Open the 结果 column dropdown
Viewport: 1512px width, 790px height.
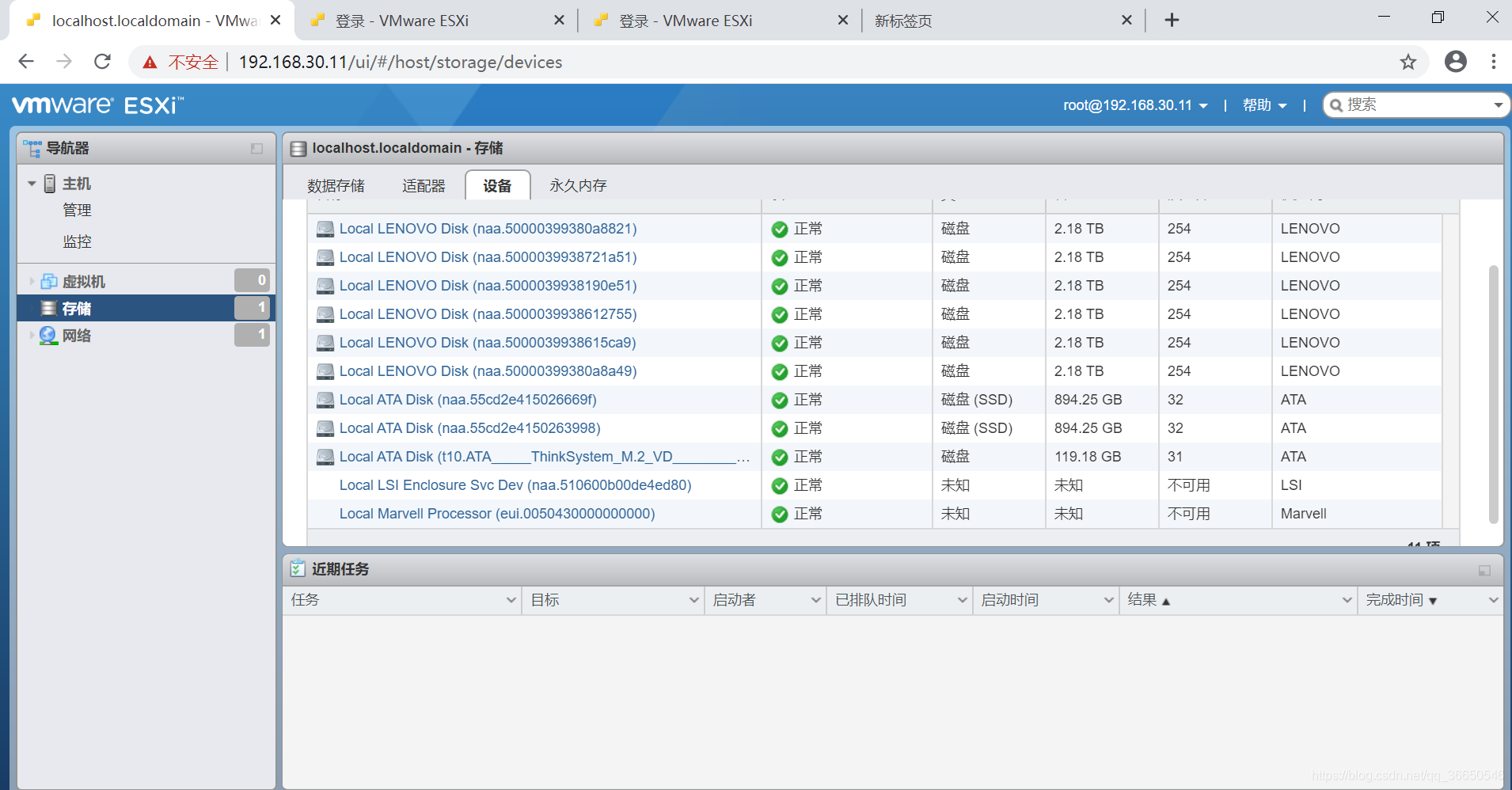click(1347, 601)
